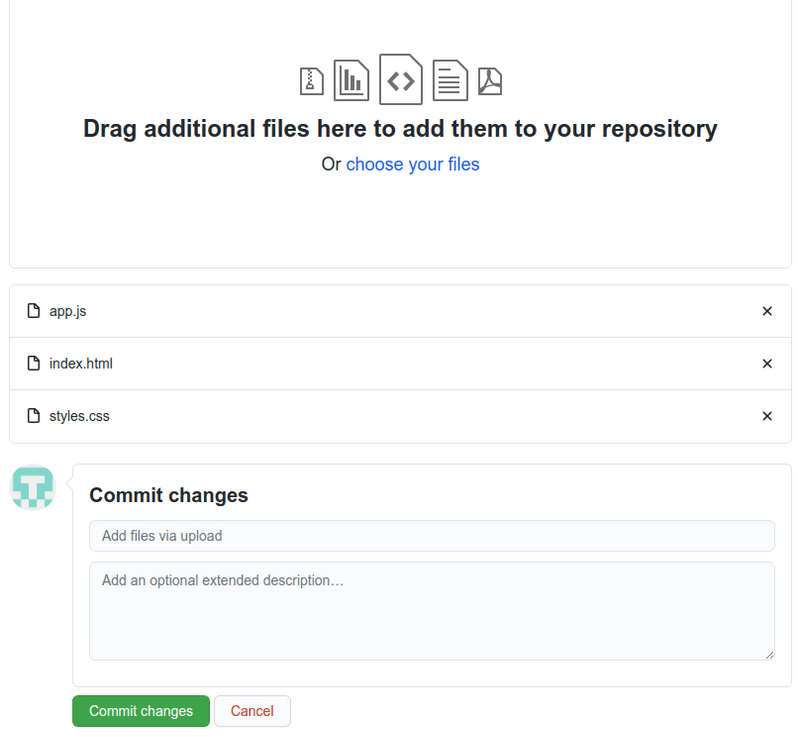
Task: Open the 'choose your files' link
Action: tap(412, 164)
